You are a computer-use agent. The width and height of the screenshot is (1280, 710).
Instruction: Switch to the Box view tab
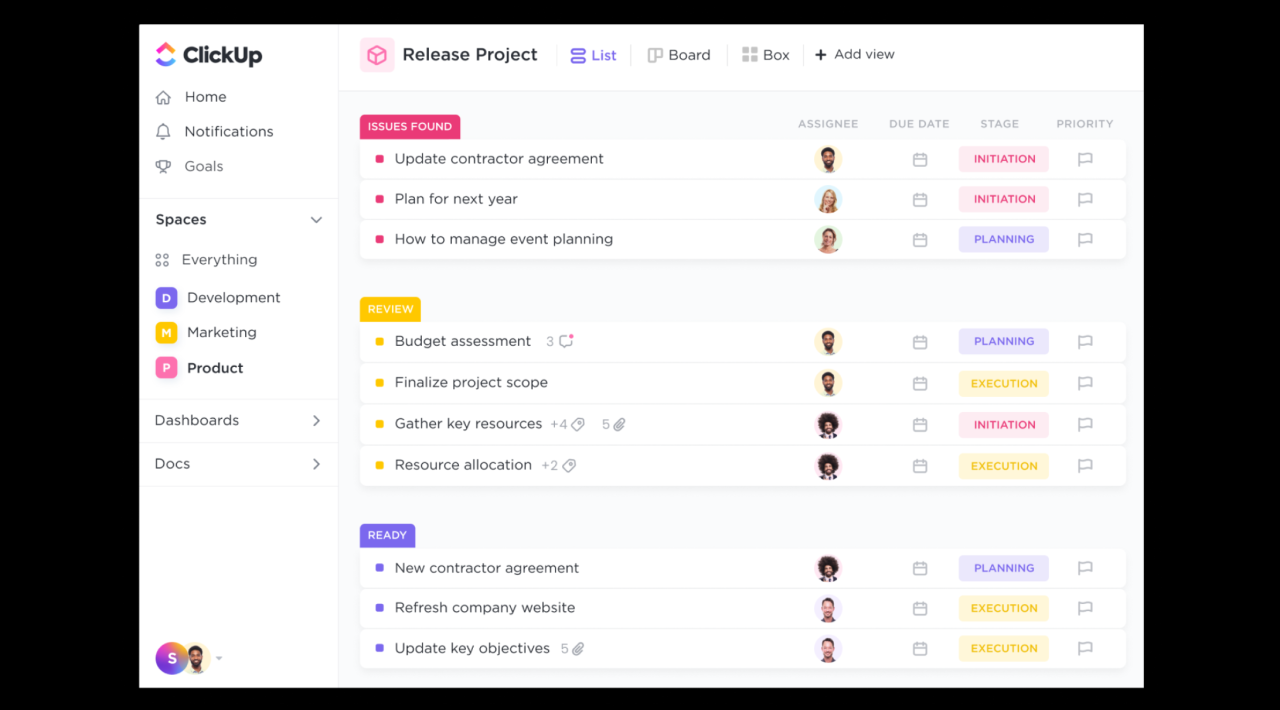pyautogui.click(x=766, y=54)
